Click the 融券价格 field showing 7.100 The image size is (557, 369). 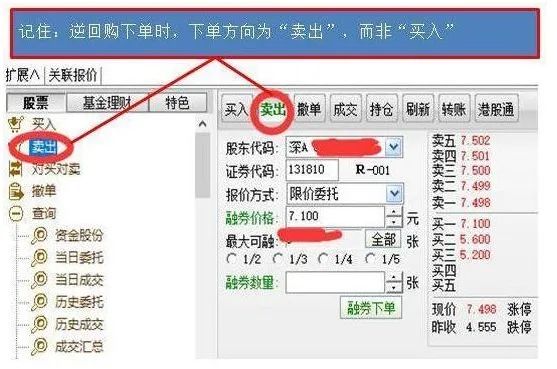click(335, 216)
